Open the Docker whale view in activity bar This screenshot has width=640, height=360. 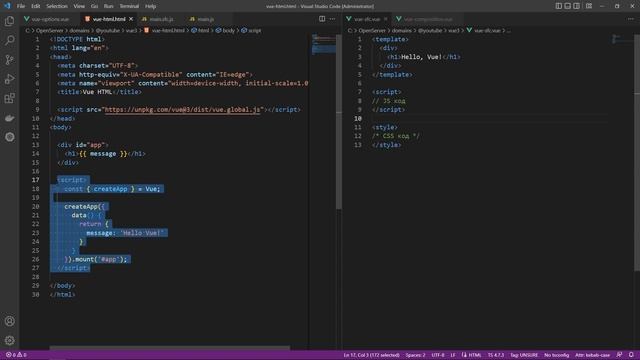point(9,118)
